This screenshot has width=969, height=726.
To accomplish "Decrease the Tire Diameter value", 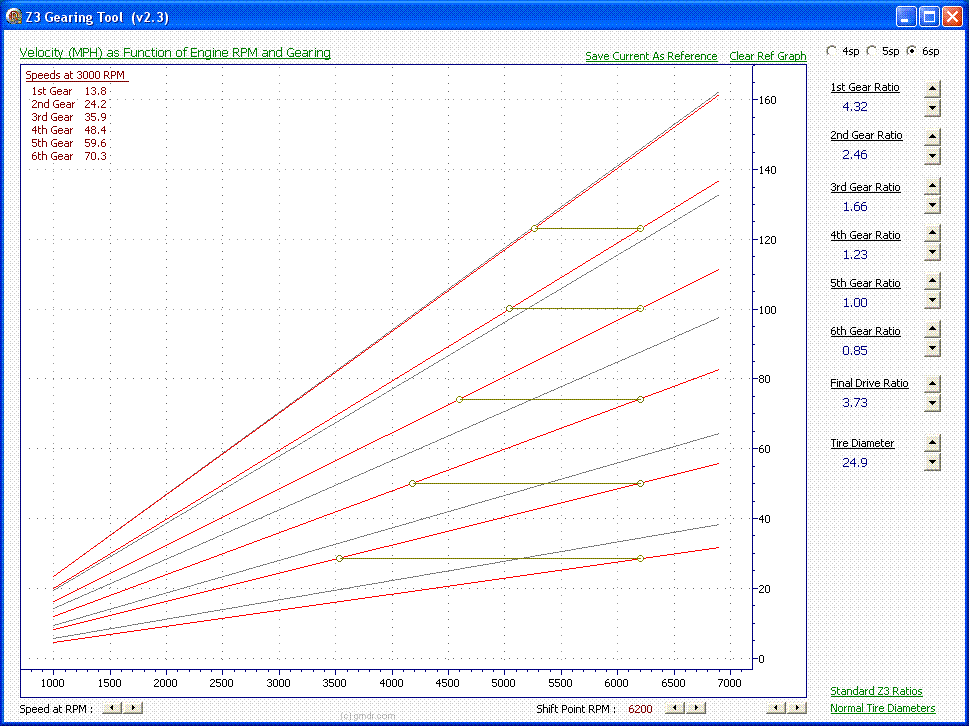I will click(932, 461).
